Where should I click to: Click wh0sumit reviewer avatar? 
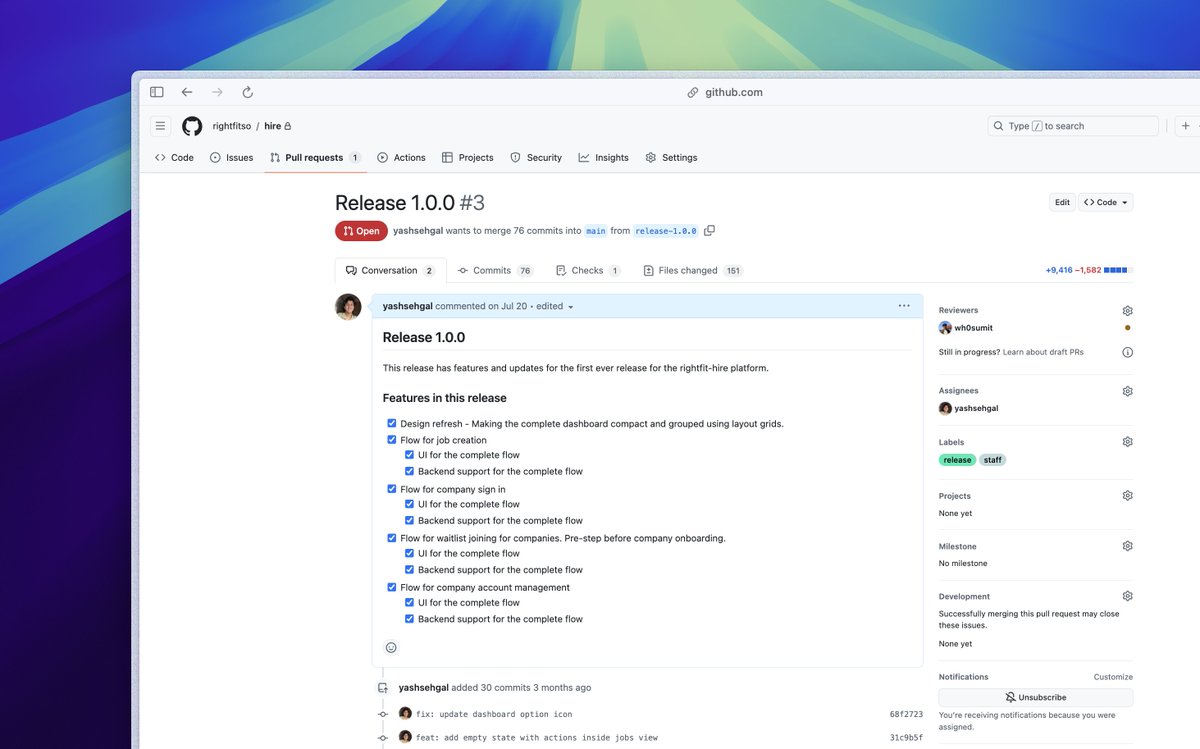(945, 328)
